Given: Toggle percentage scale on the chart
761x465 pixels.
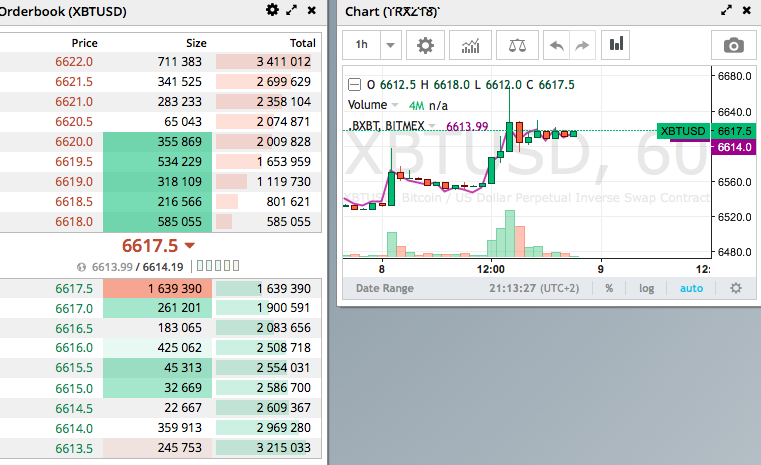Looking at the screenshot, I should [x=609, y=288].
